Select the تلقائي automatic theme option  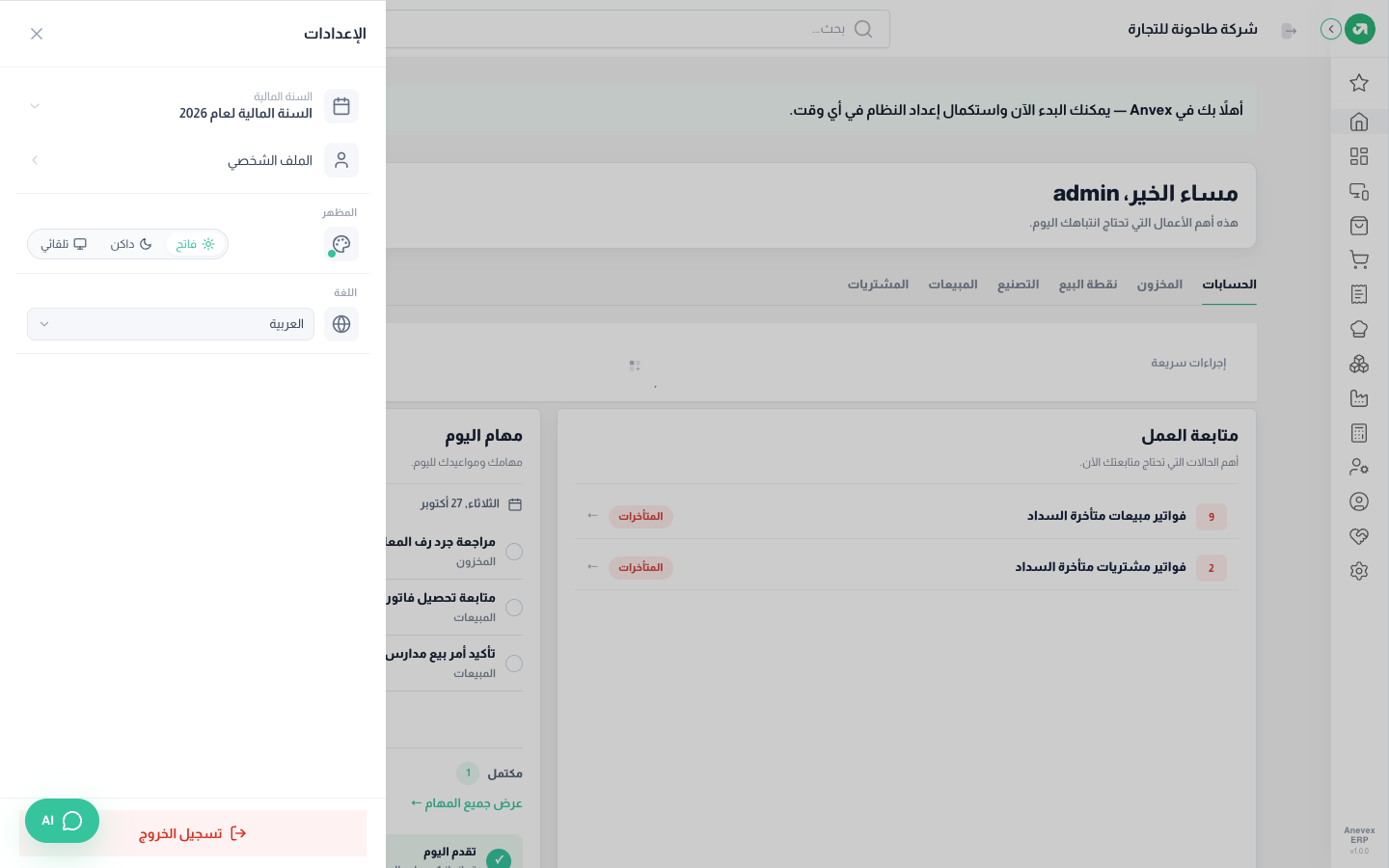(64, 244)
